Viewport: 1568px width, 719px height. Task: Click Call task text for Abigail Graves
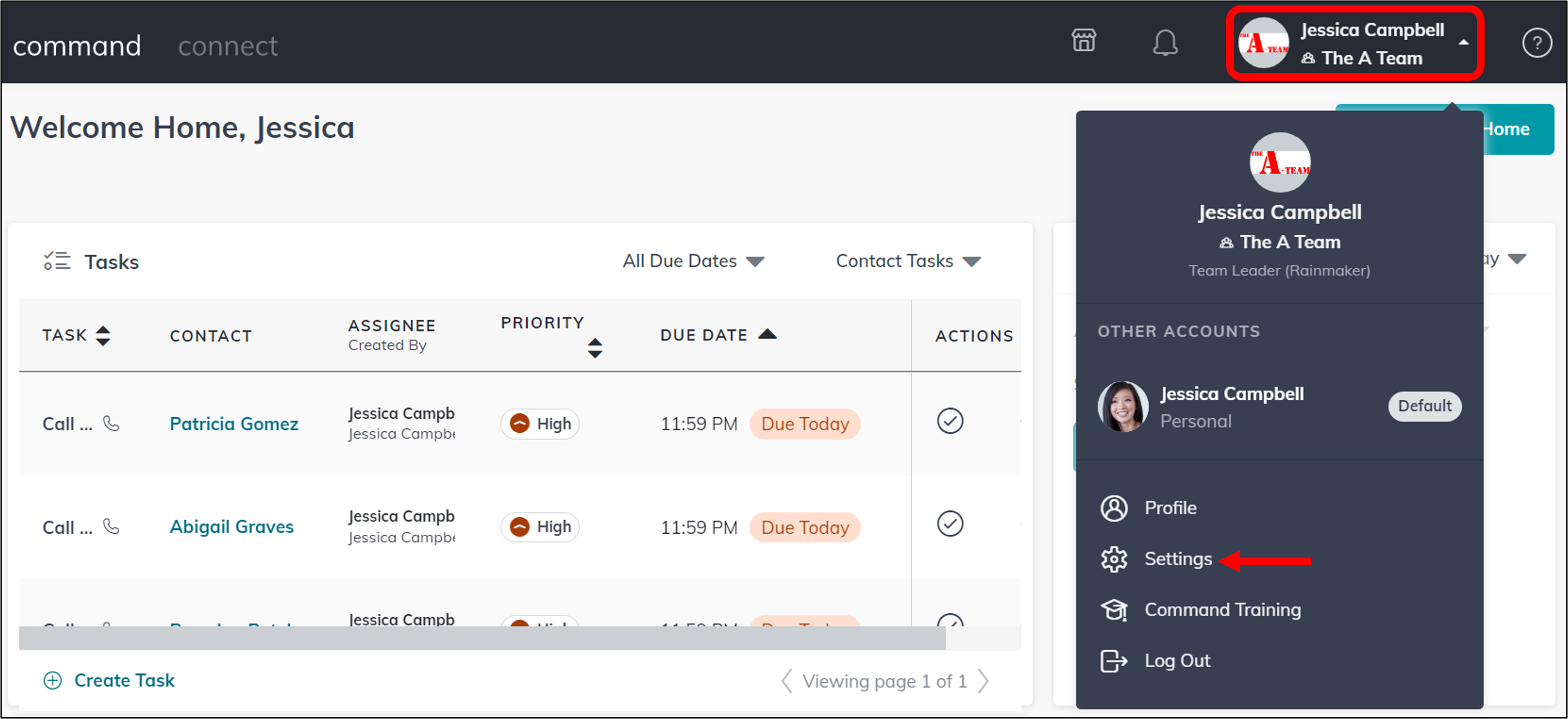tap(67, 527)
